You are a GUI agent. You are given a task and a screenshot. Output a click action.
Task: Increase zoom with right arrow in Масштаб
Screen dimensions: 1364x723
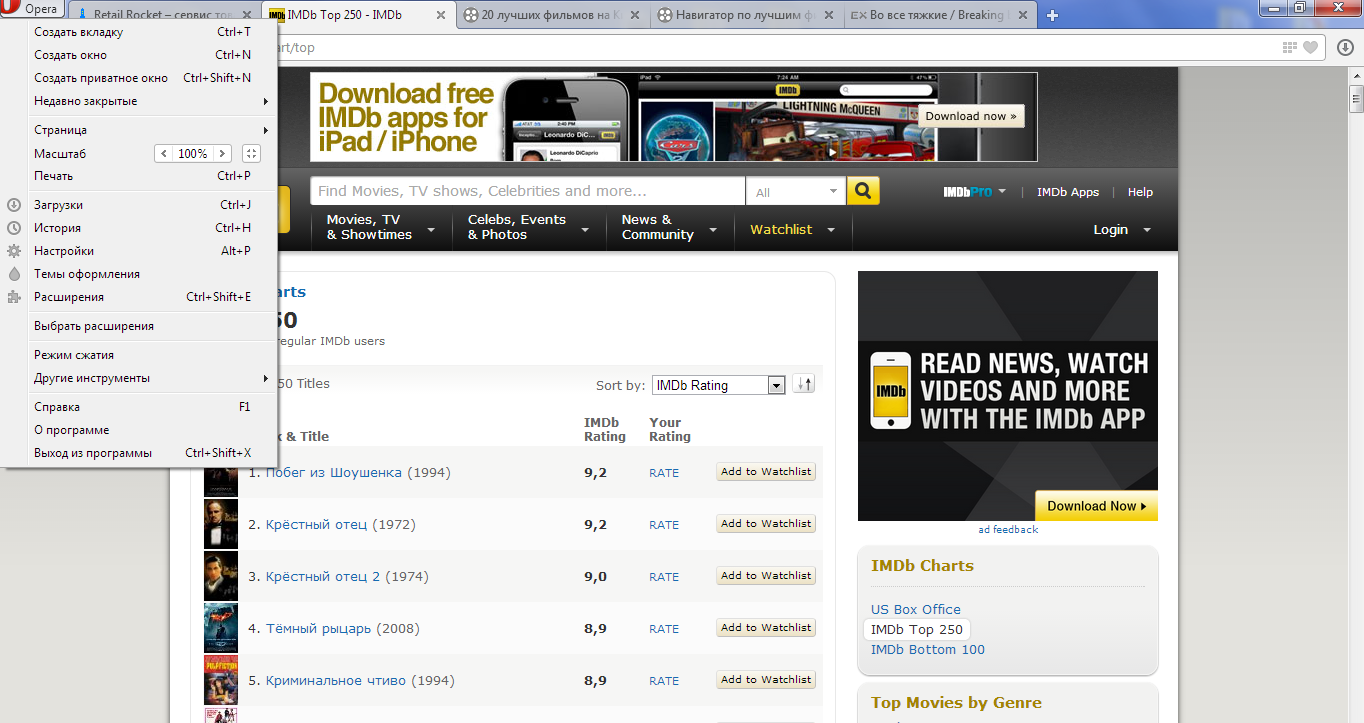click(x=223, y=153)
